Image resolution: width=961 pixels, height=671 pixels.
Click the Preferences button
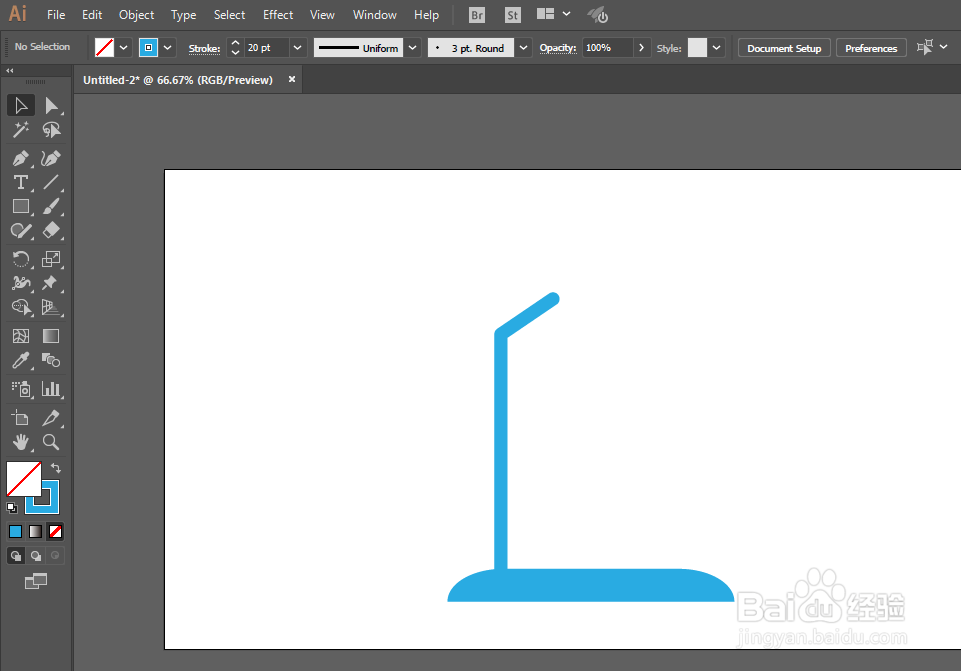click(871, 48)
